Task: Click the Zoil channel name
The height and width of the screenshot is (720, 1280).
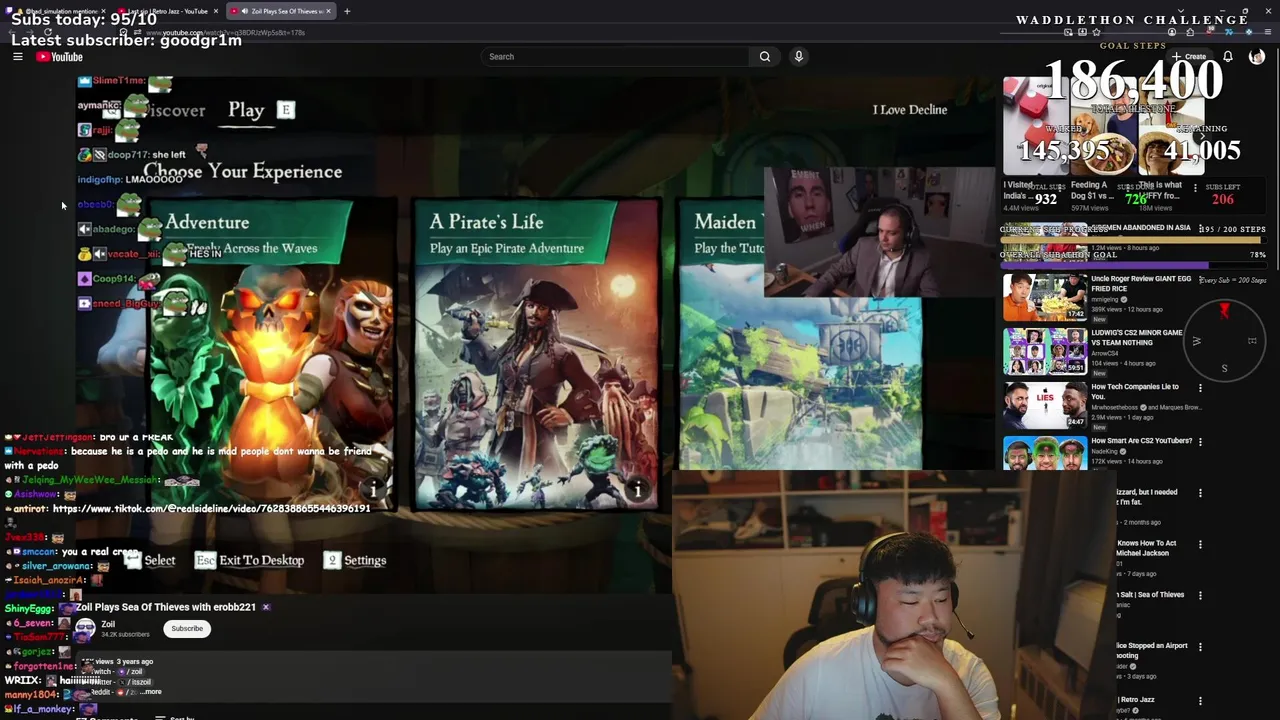Action: [x=108, y=624]
